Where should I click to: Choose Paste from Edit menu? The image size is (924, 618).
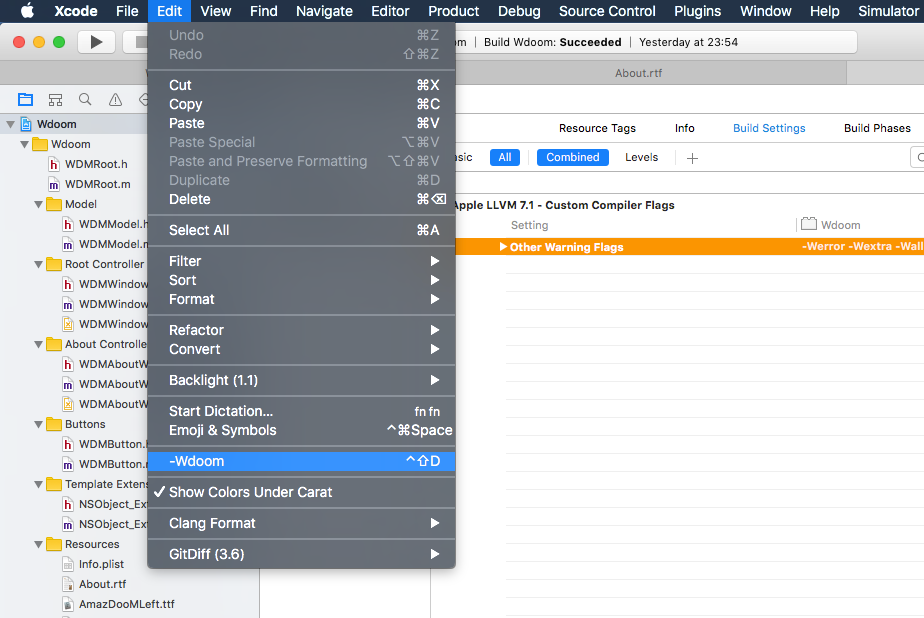(301, 123)
